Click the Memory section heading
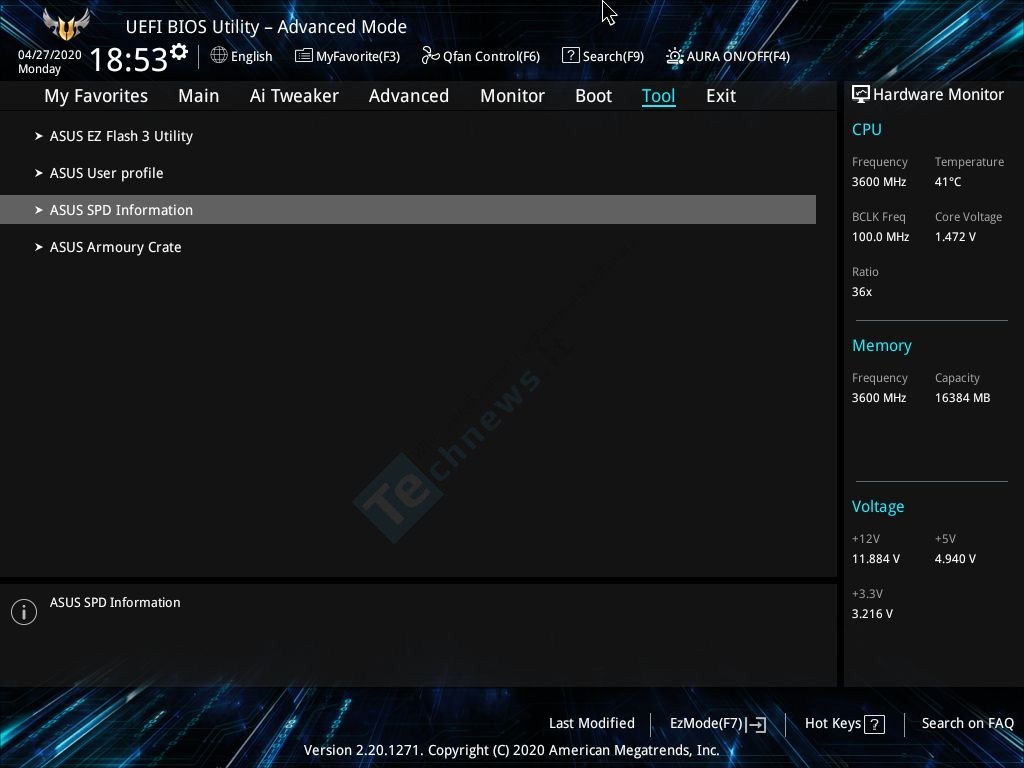Screen dimensions: 1024x768 point(882,345)
